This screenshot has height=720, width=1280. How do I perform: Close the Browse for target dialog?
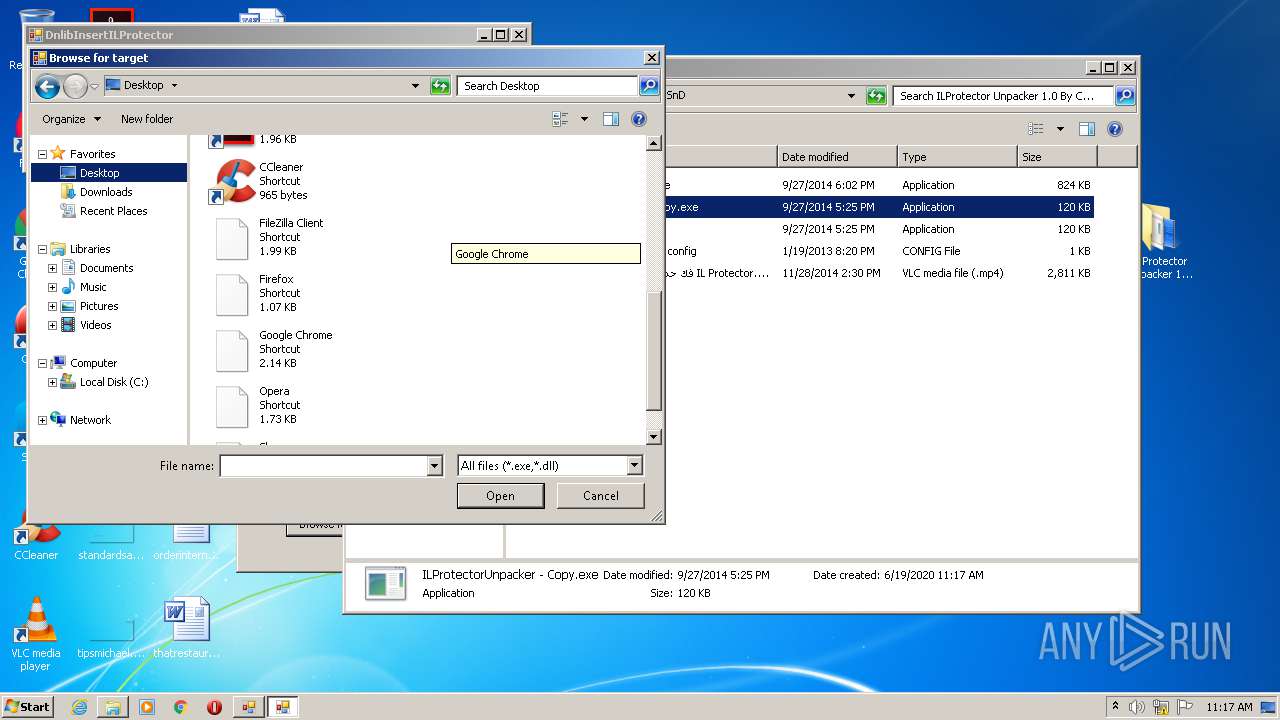(x=652, y=58)
